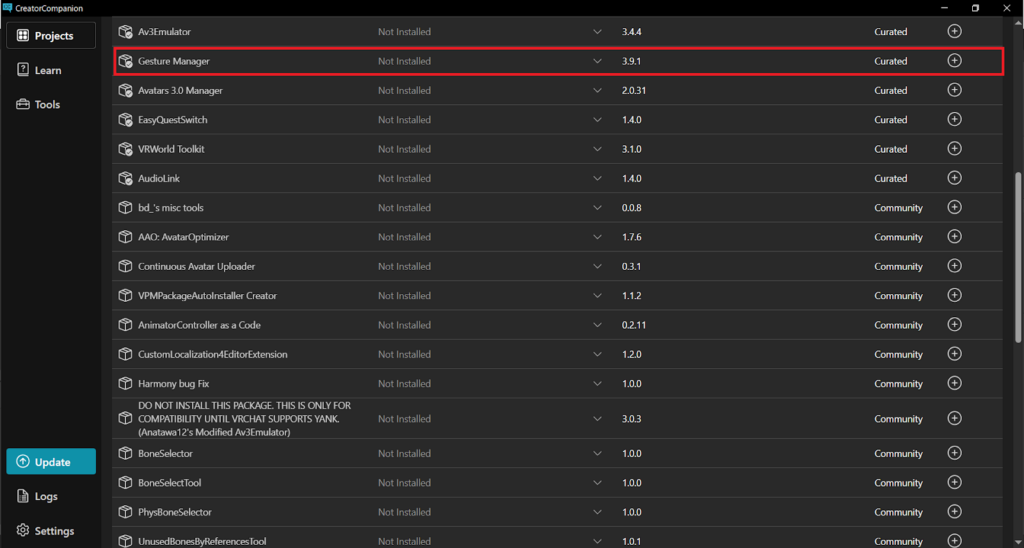Image resolution: width=1024 pixels, height=548 pixels.
Task: Add PhysBoneSelector with the plus icon
Action: [x=954, y=511]
